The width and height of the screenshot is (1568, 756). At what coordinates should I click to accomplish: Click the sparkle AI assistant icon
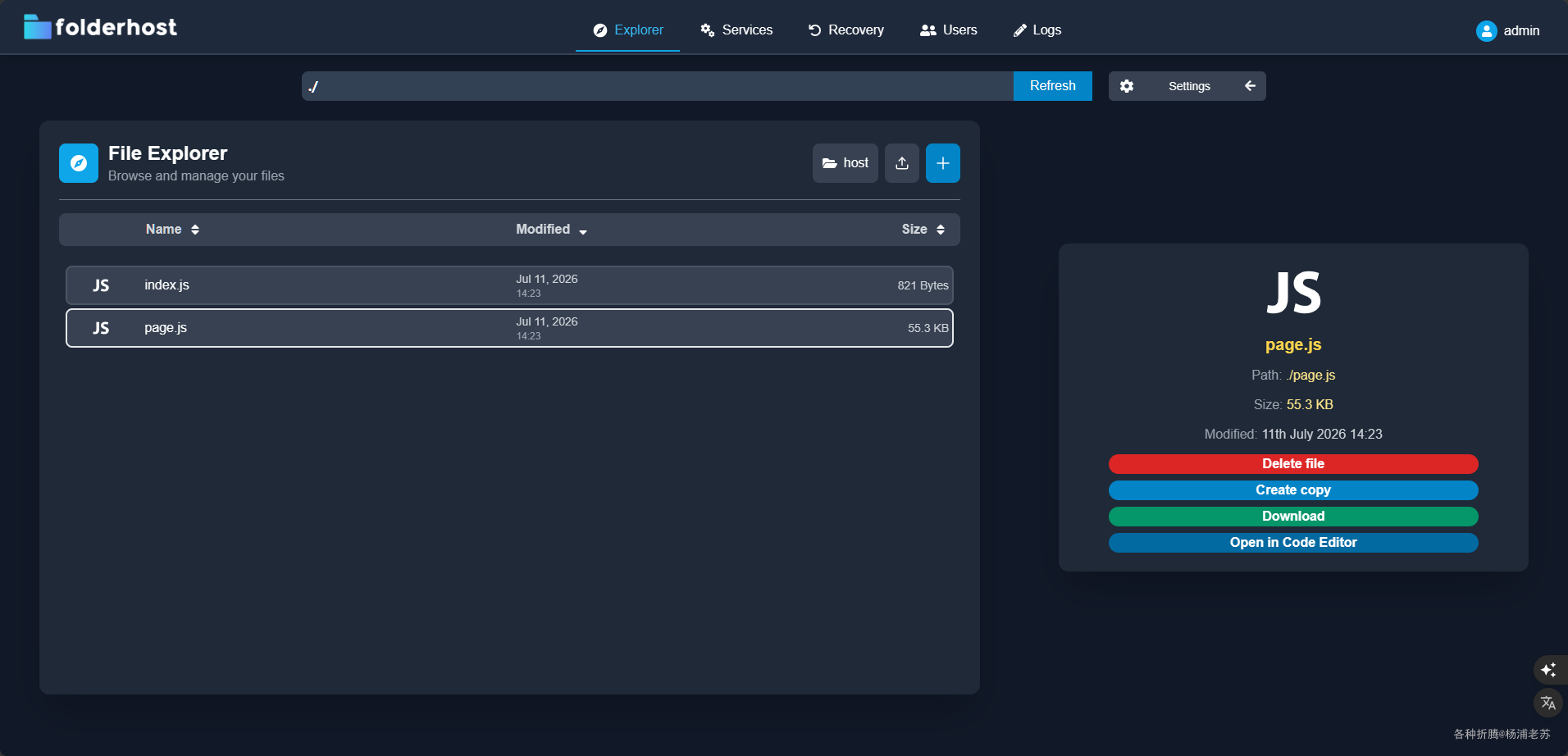(1548, 670)
